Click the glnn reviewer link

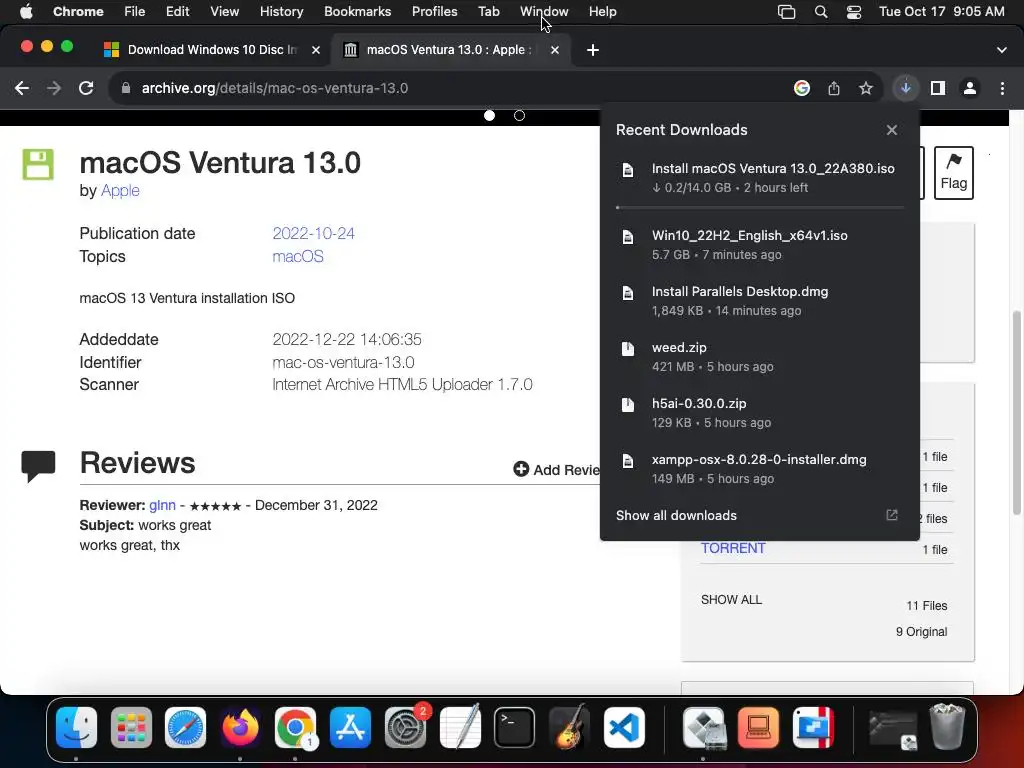[162, 505]
